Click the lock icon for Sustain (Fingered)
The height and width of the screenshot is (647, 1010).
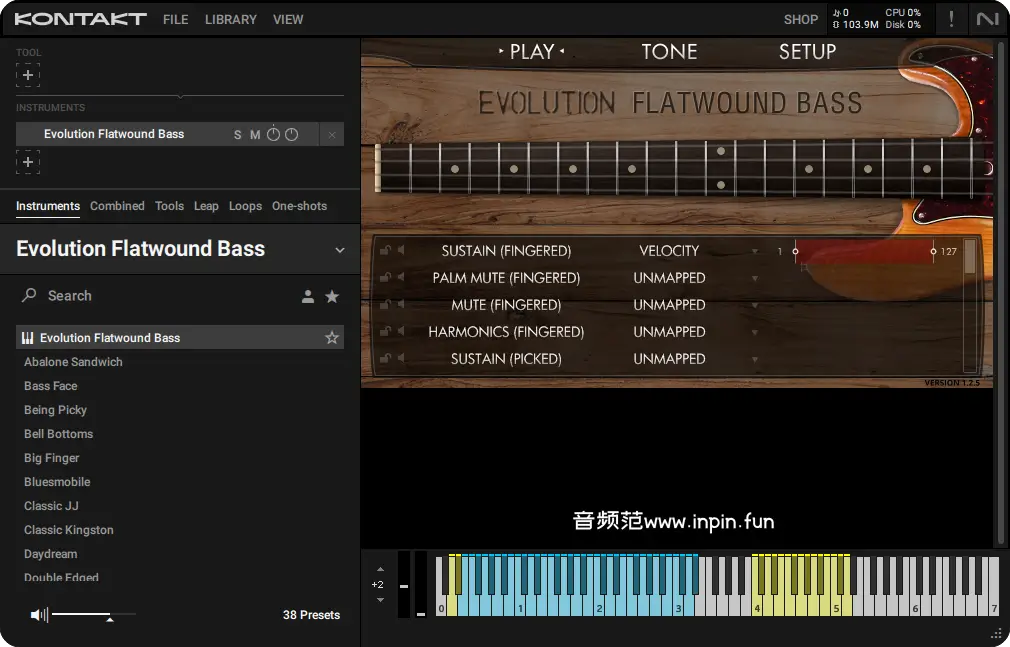tap(385, 251)
